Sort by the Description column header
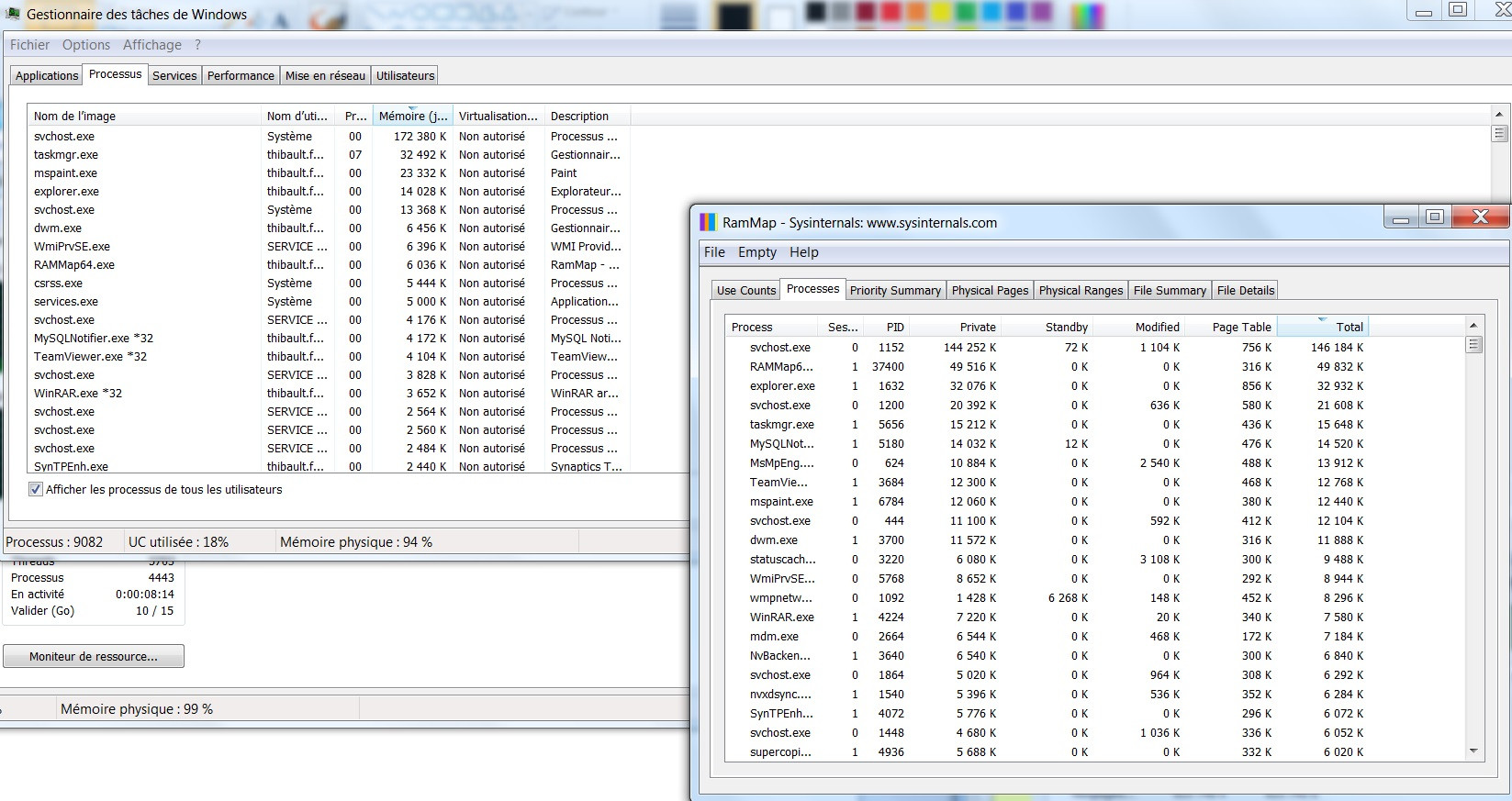 click(587, 117)
